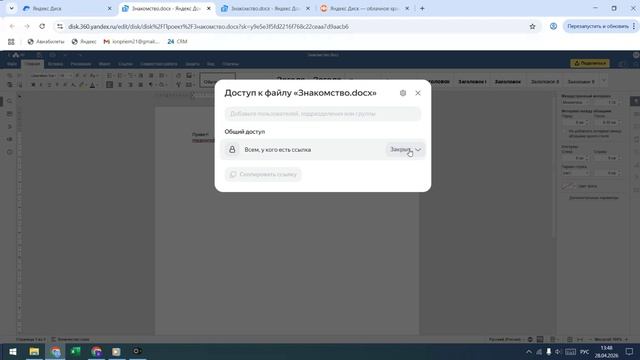
Task: Switch to the Макет ribbon tab
Action: 104,64
